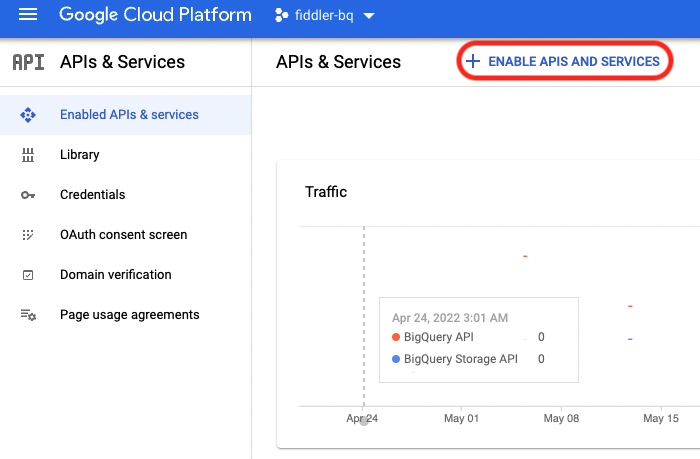This screenshot has height=459, width=700.
Task: Click the BigQuery API value 0
Action: (541, 337)
